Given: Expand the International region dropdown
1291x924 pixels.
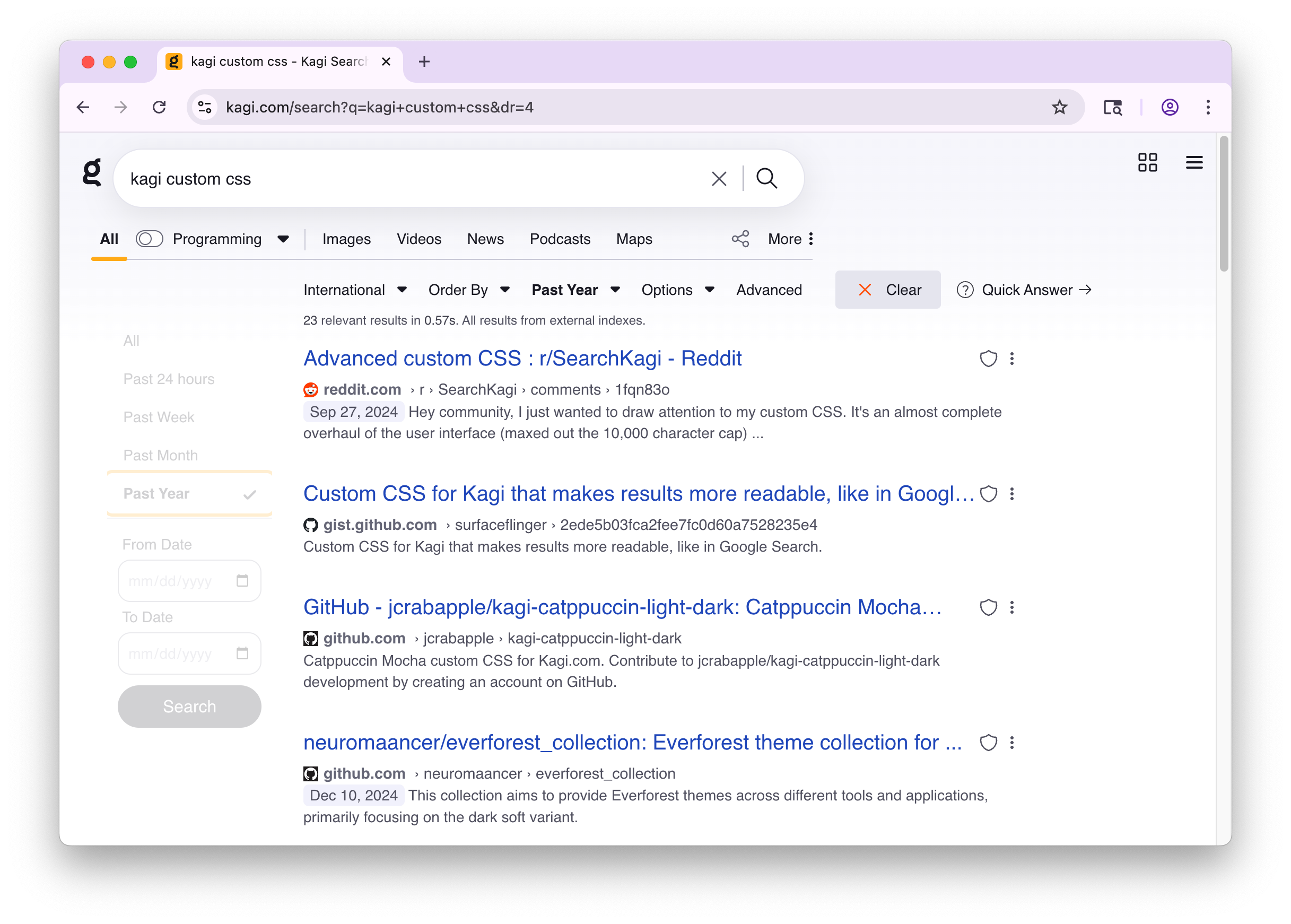Looking at the screenshot, I should pyautogui.click(x=355, y=290).
